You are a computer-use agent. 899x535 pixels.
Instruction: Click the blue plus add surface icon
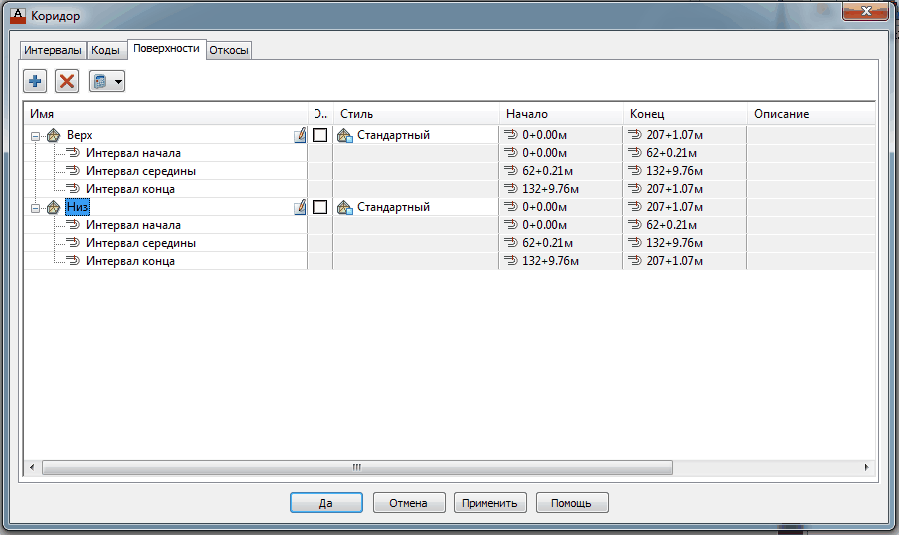[36, 81]
